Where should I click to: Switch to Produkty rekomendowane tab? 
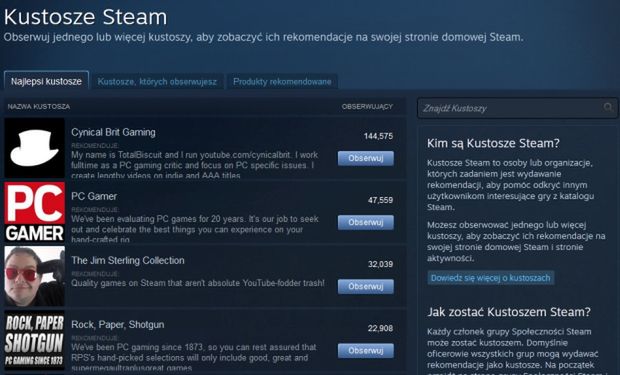click(x=282, y=82)
